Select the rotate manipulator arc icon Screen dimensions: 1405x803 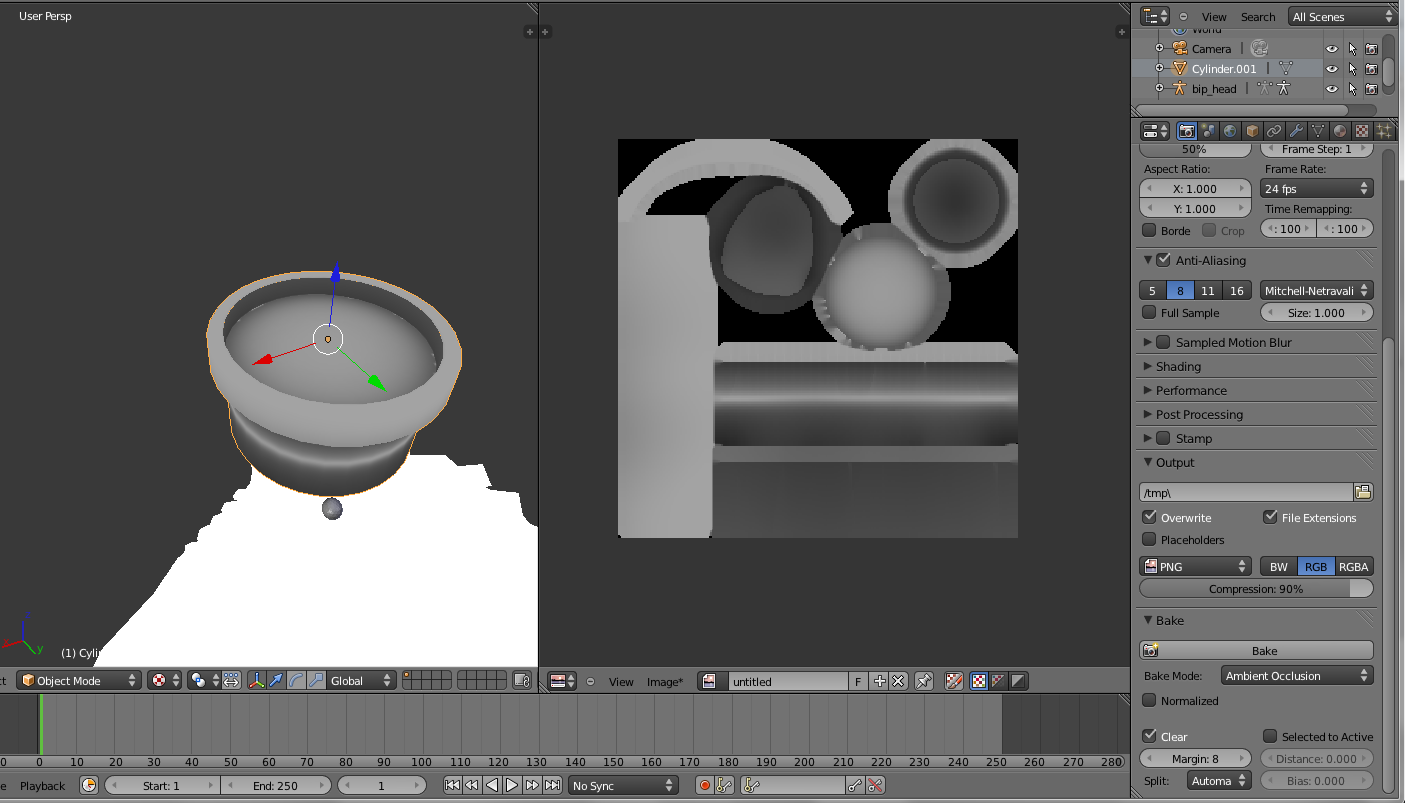point(296,680)
